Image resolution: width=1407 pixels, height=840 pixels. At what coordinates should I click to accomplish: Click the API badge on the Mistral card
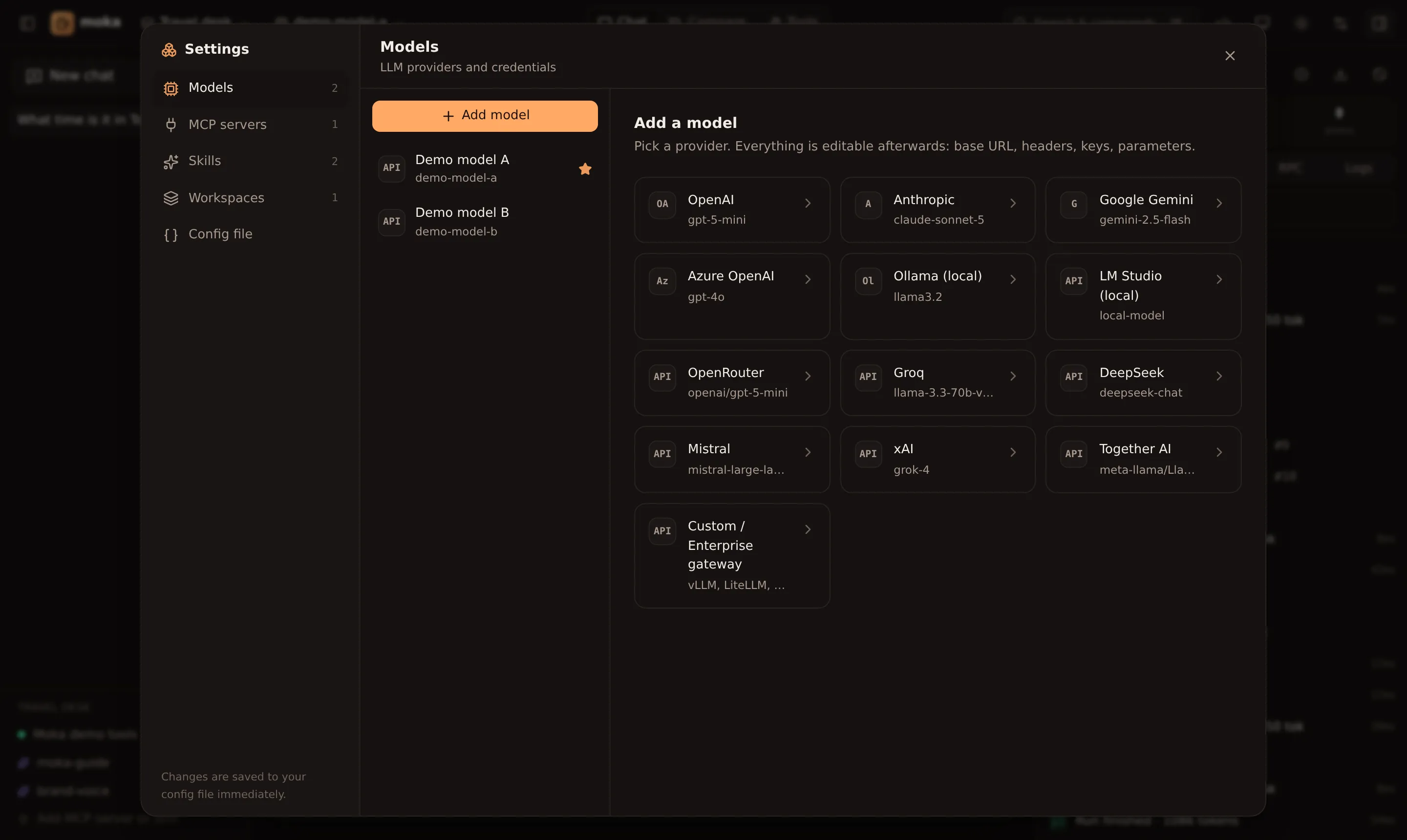point(662,454)
